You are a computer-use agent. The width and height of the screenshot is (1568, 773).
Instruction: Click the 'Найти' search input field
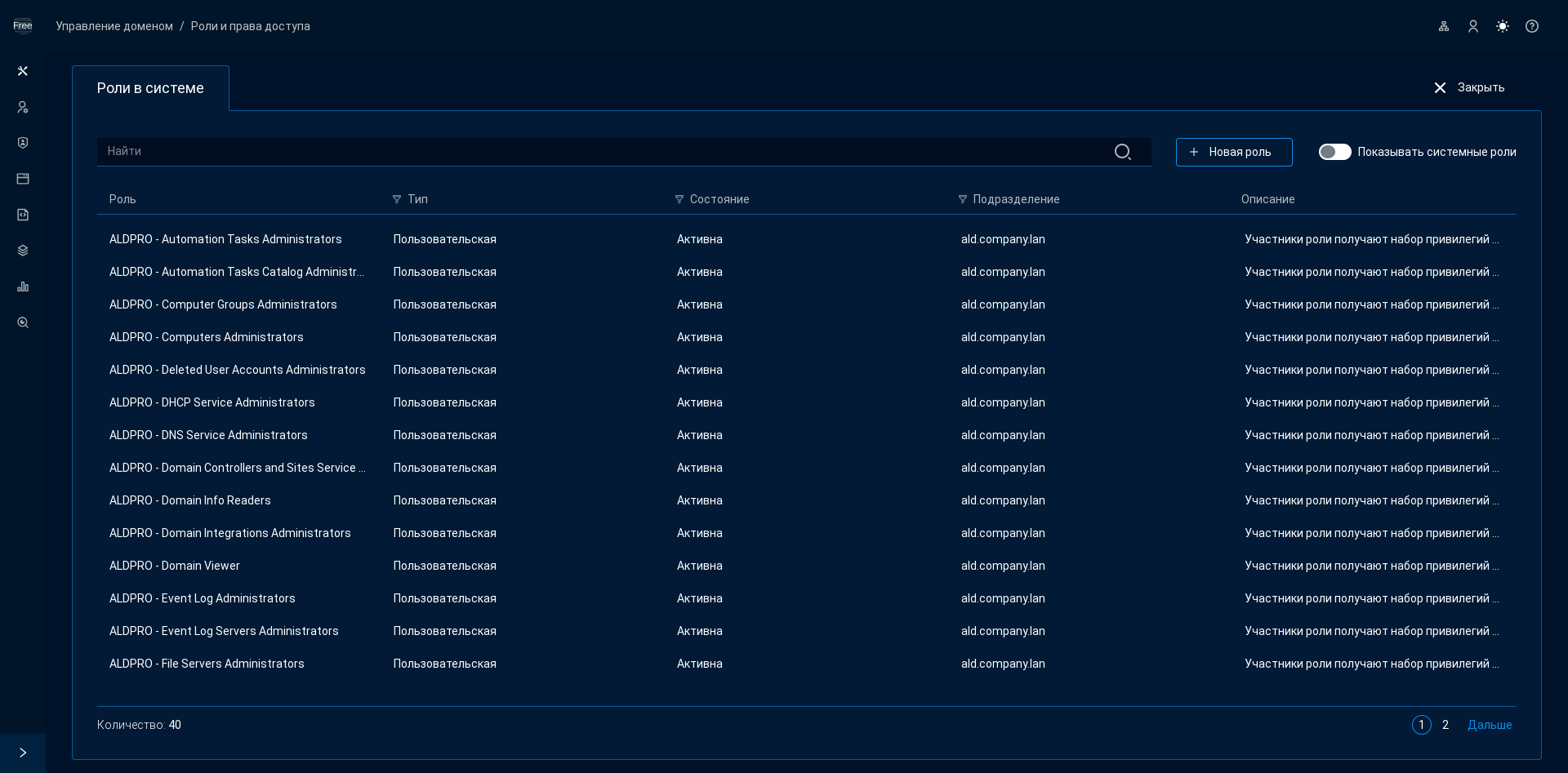tap(604, 152)
